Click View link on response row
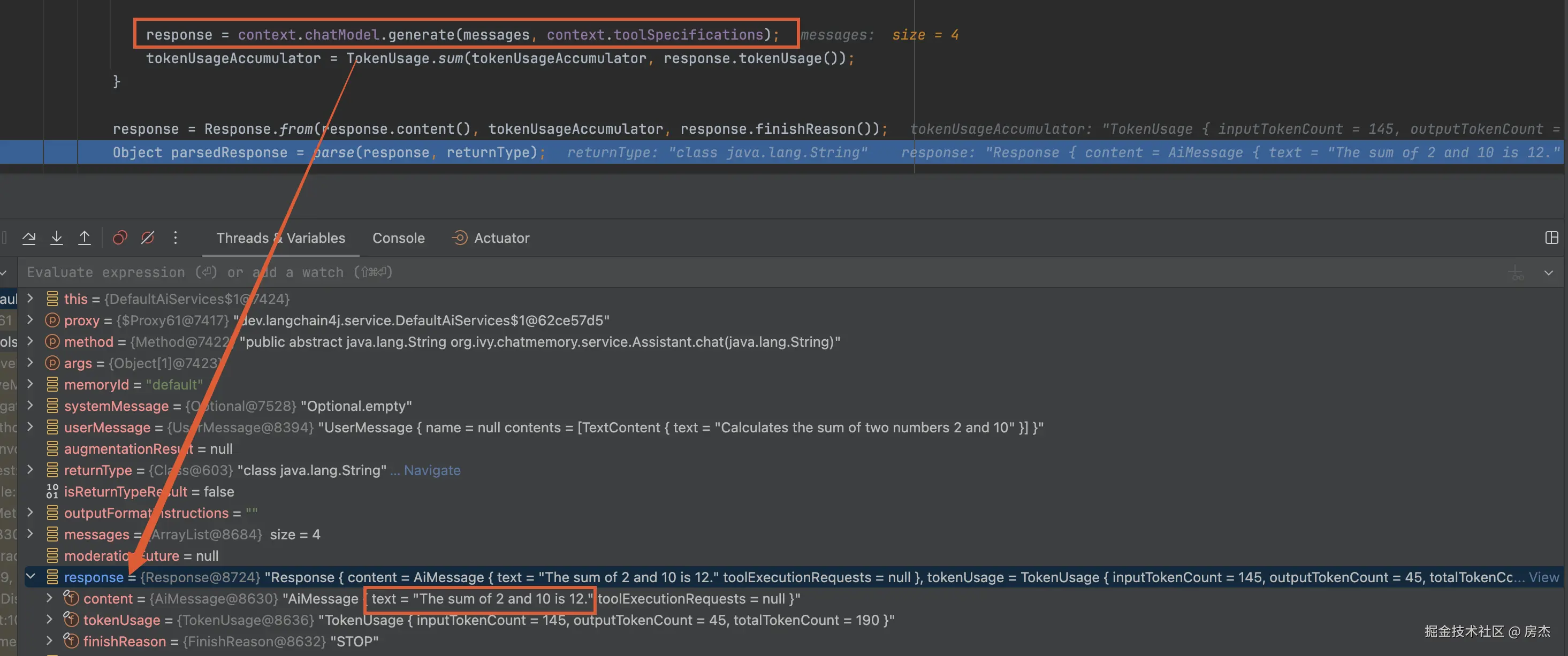 pos(1544,577)
